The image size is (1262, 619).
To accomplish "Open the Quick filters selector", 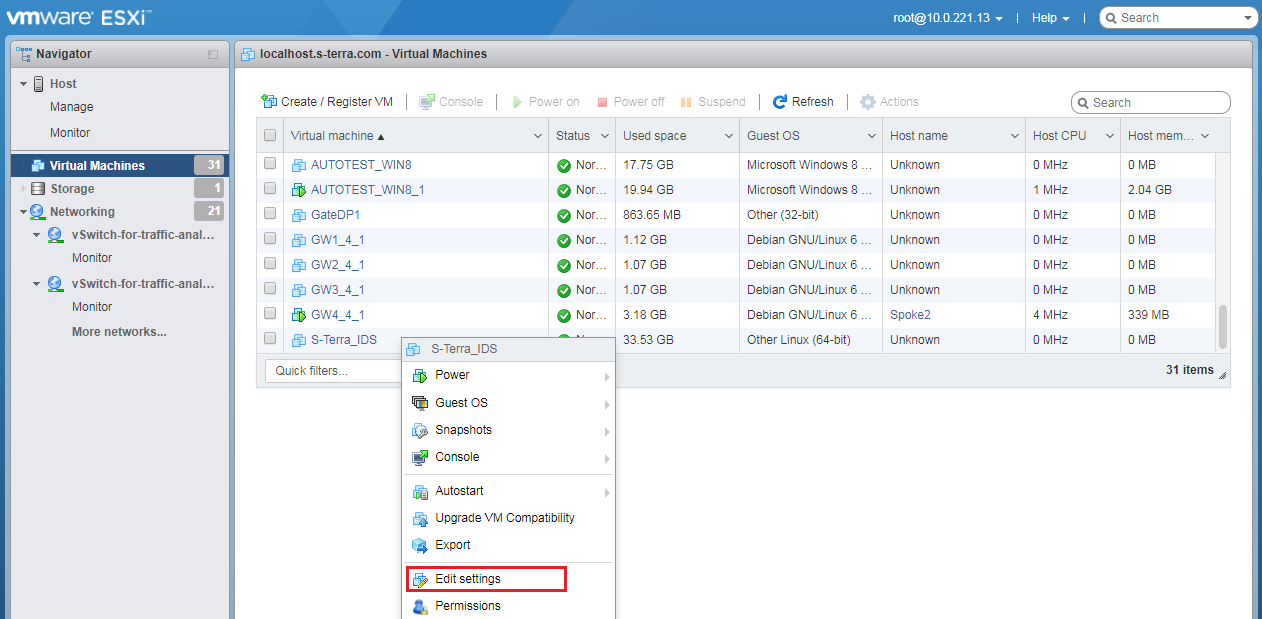I will point(335,371).
